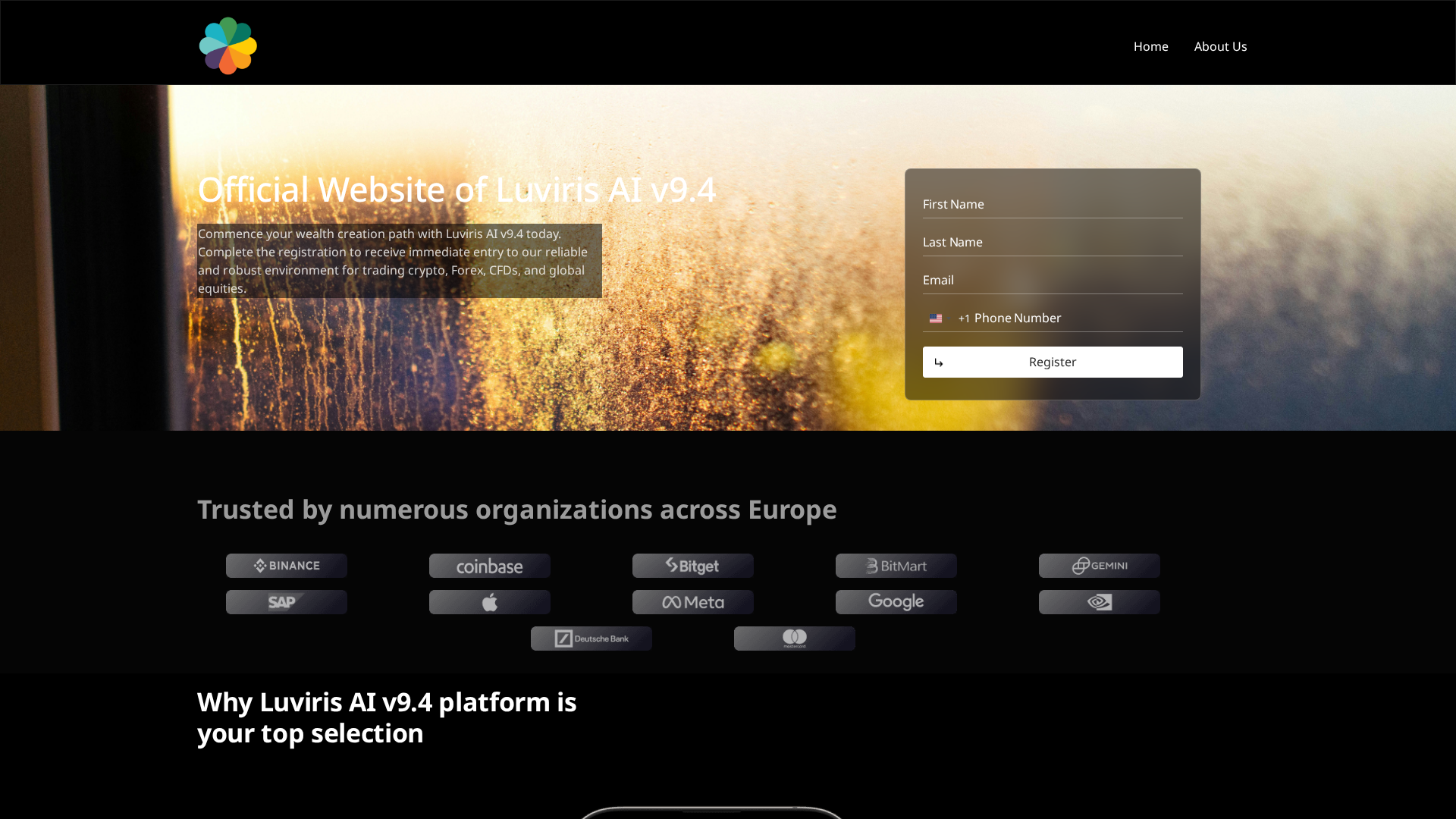The height and width of the screenshot is (819, 1456).
Task: Click the Deutsche Bank logo
Action: click(x=591, y=638)
